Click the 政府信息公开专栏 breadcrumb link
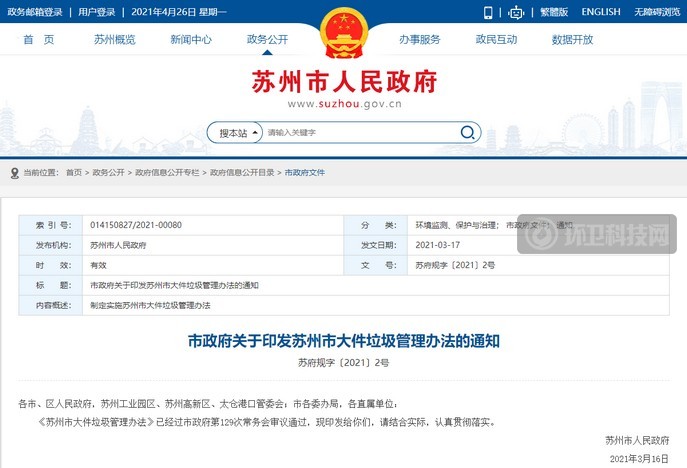The image size is (687, 468). [167, 173]
